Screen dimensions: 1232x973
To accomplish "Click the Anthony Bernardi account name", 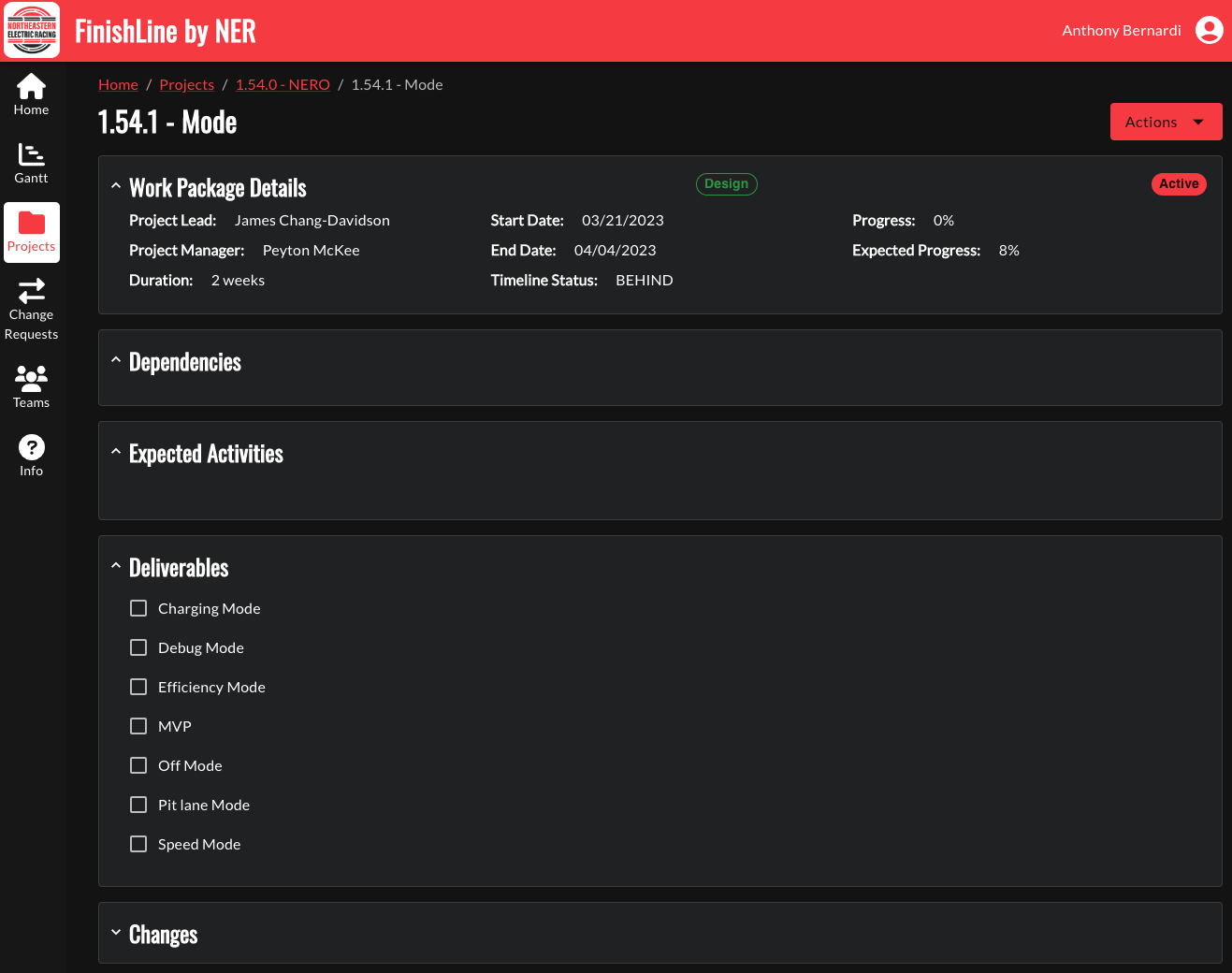I will tap(1121, 30).
